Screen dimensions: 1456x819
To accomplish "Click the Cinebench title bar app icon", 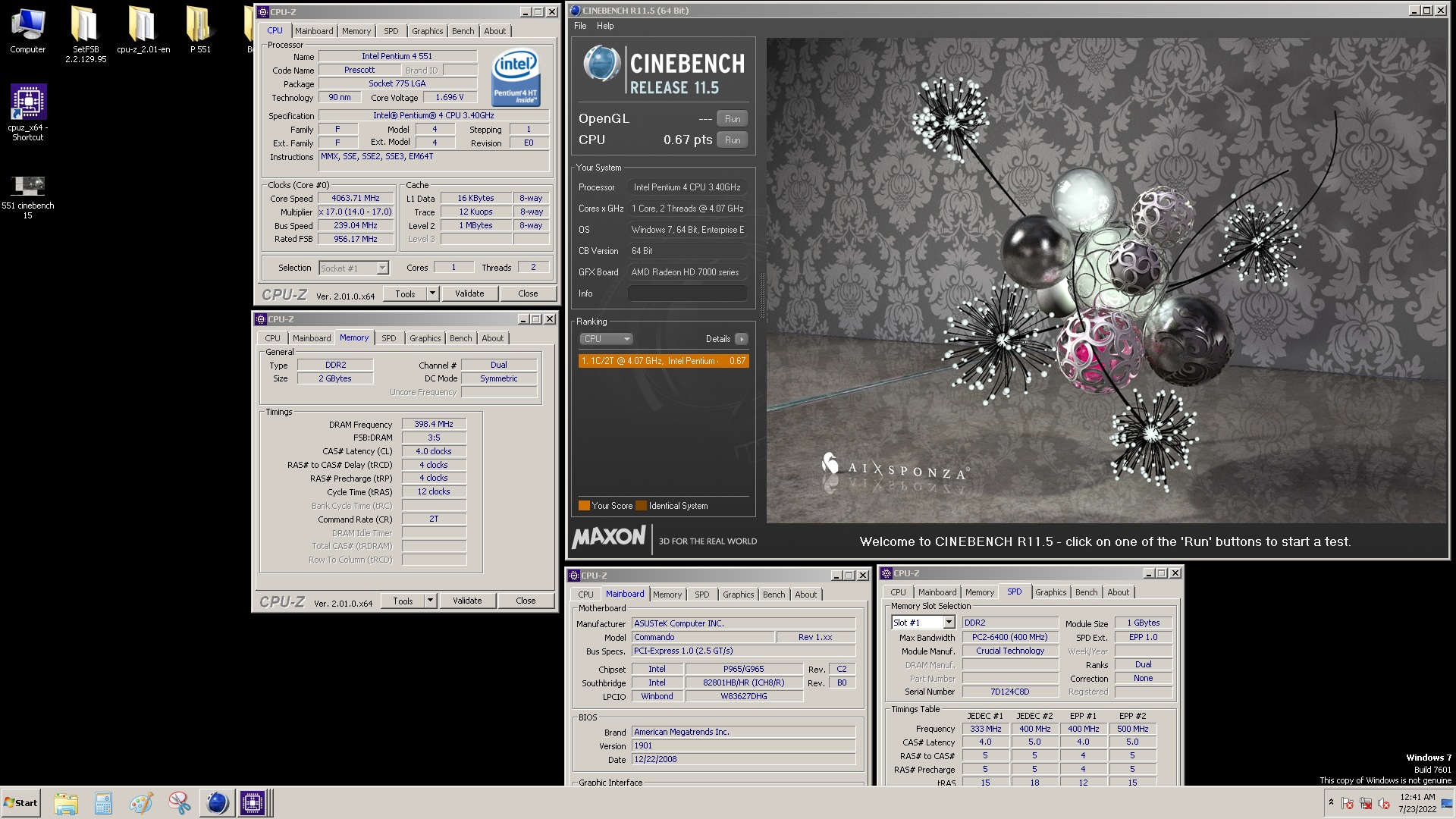I will [x=576, y=11].
